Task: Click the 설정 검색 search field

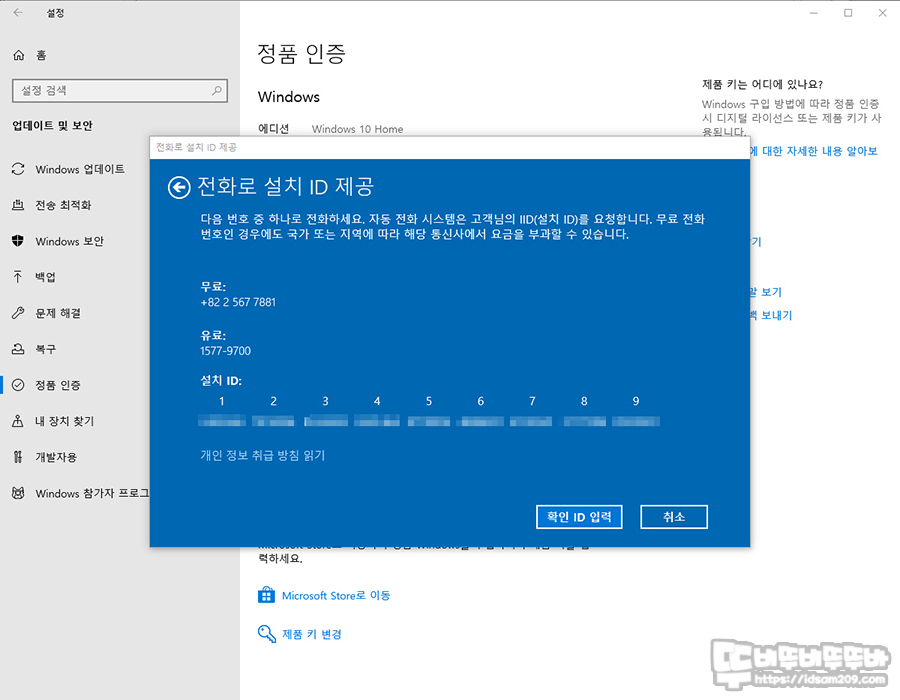Action: (x=120, y=91)
